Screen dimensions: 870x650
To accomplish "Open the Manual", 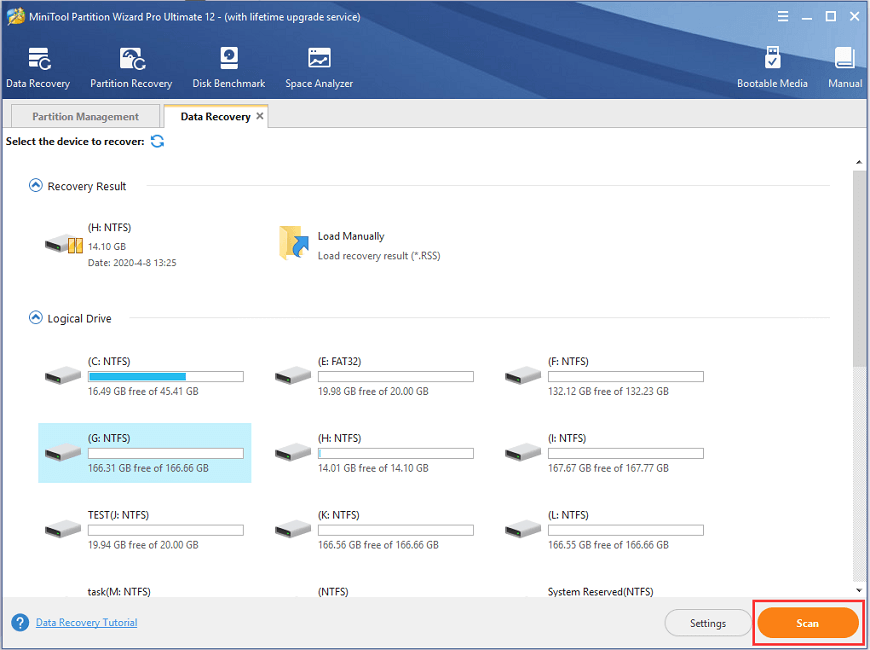I will (844, 68).
